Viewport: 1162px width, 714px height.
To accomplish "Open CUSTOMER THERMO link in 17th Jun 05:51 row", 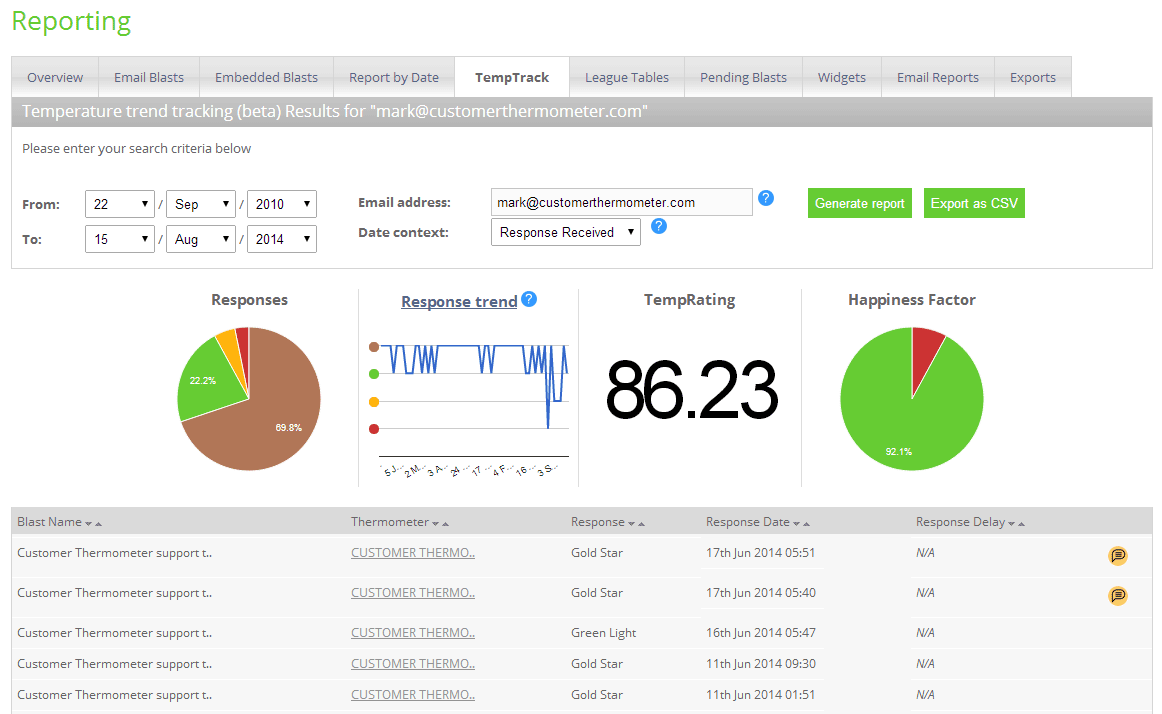I will pos(413,552).
